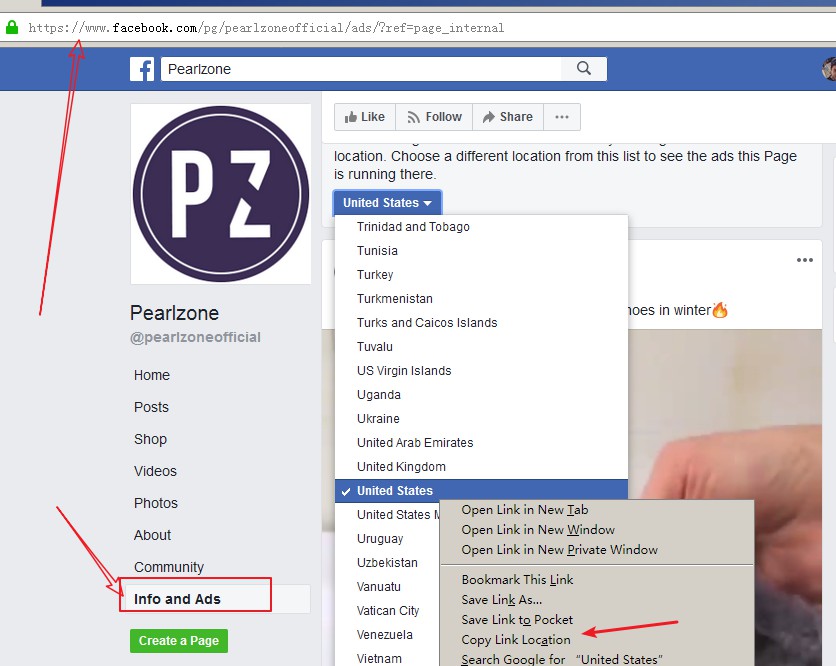Screen dimensions: 836x666
Task: Select Vatican City in country list
Action: click(x=387, y=611)
